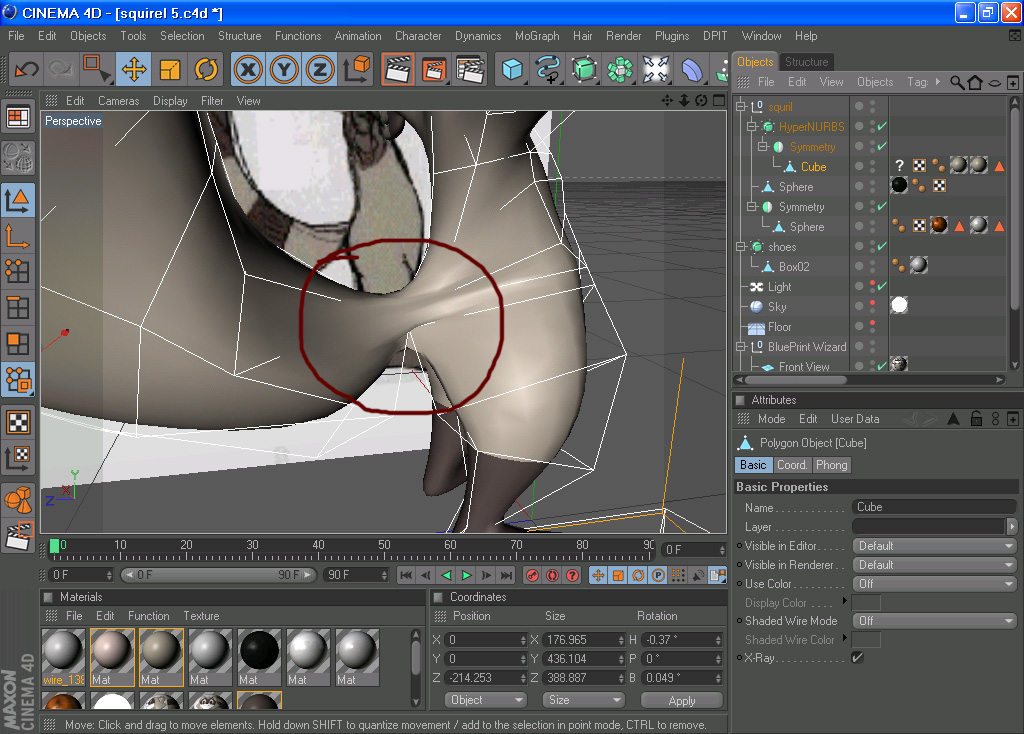The width and height of the screenshot is (1024, 734).
Task: Select the Move tool
Action: (x=134, y=69)
